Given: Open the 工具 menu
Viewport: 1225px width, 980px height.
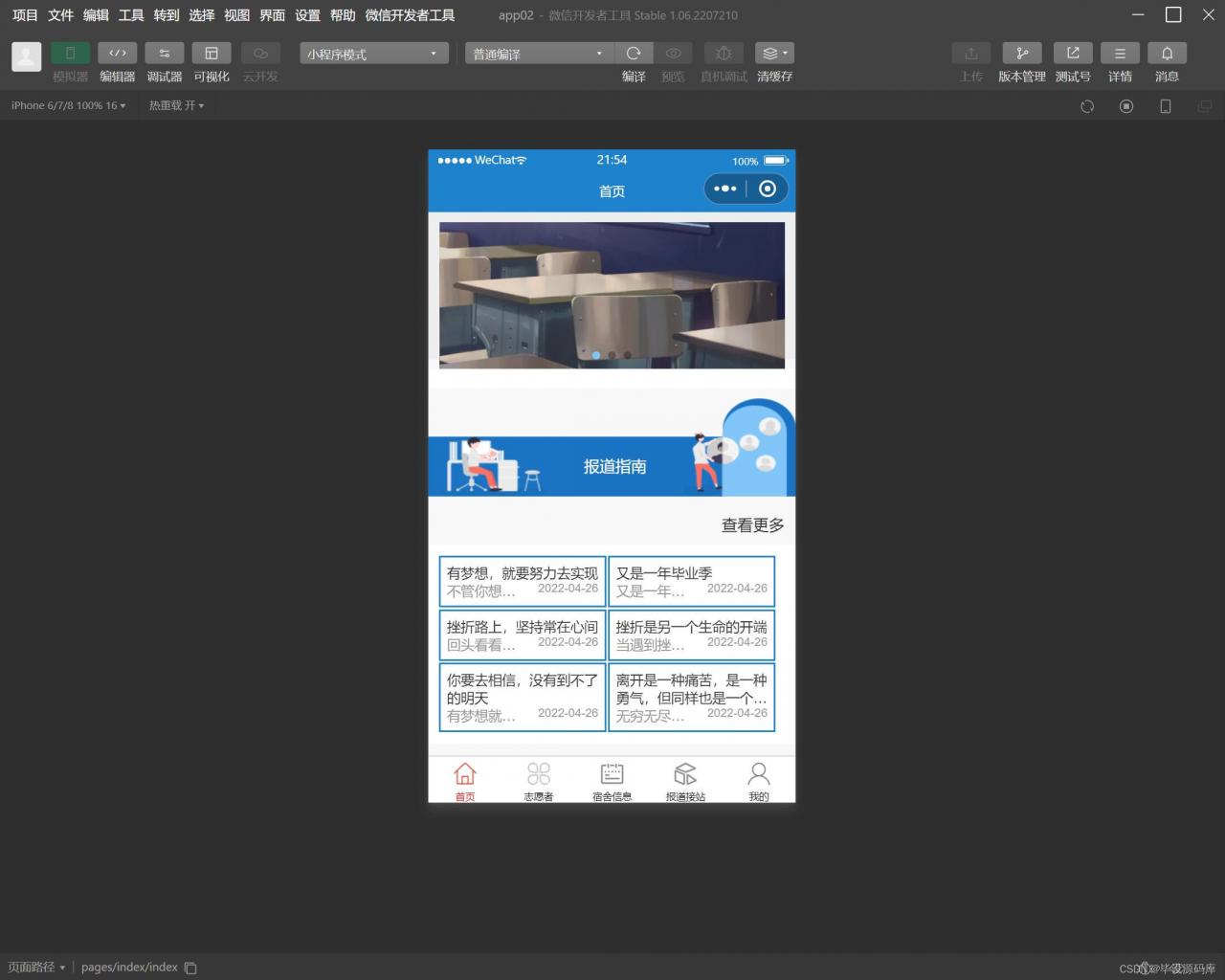Looking at the screenshot, I should 130,15.
